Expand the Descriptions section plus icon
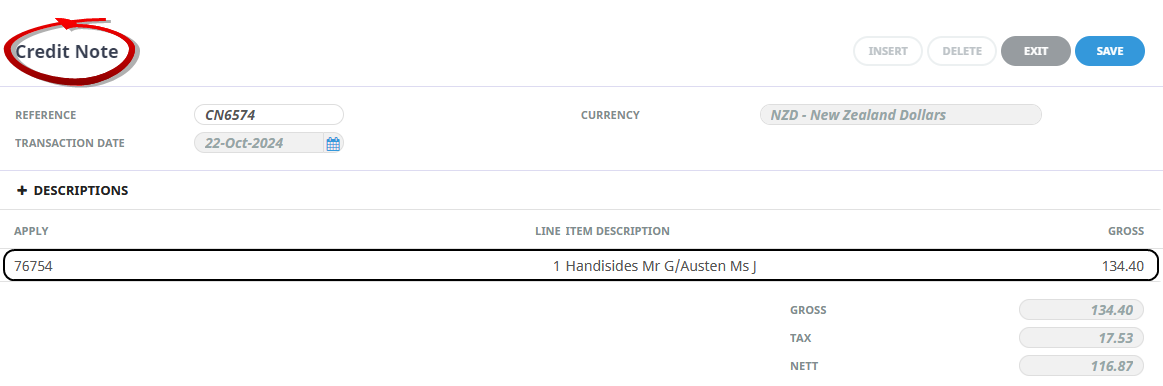Image resolution: width=1163 pixels, height=386 pixels. click(x=22, y=191)
